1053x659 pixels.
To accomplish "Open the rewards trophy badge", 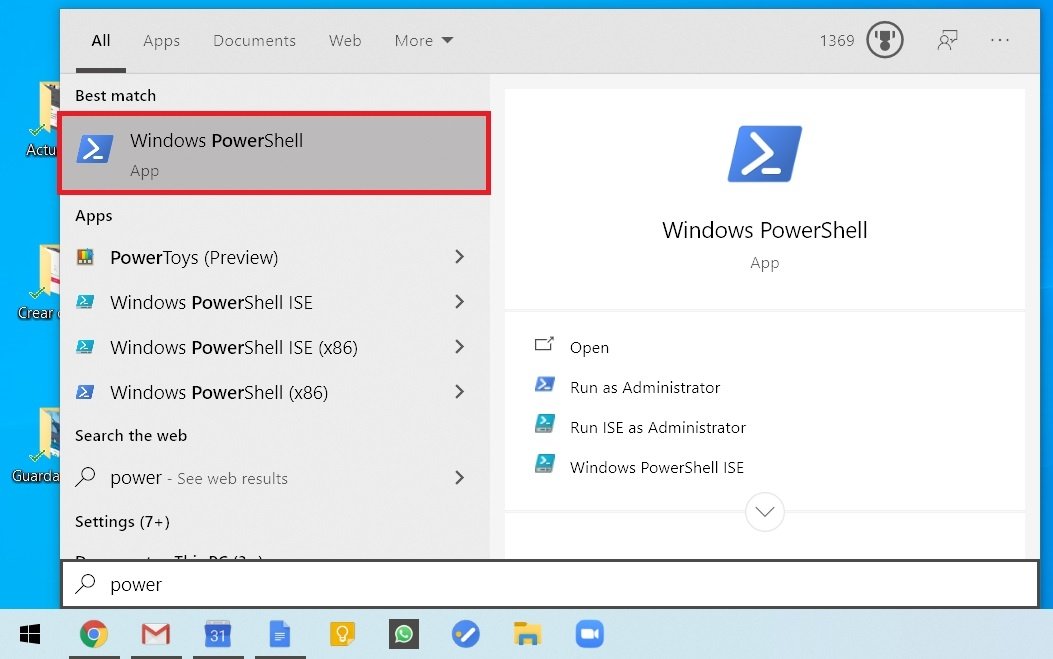I will tap(884, 40).
